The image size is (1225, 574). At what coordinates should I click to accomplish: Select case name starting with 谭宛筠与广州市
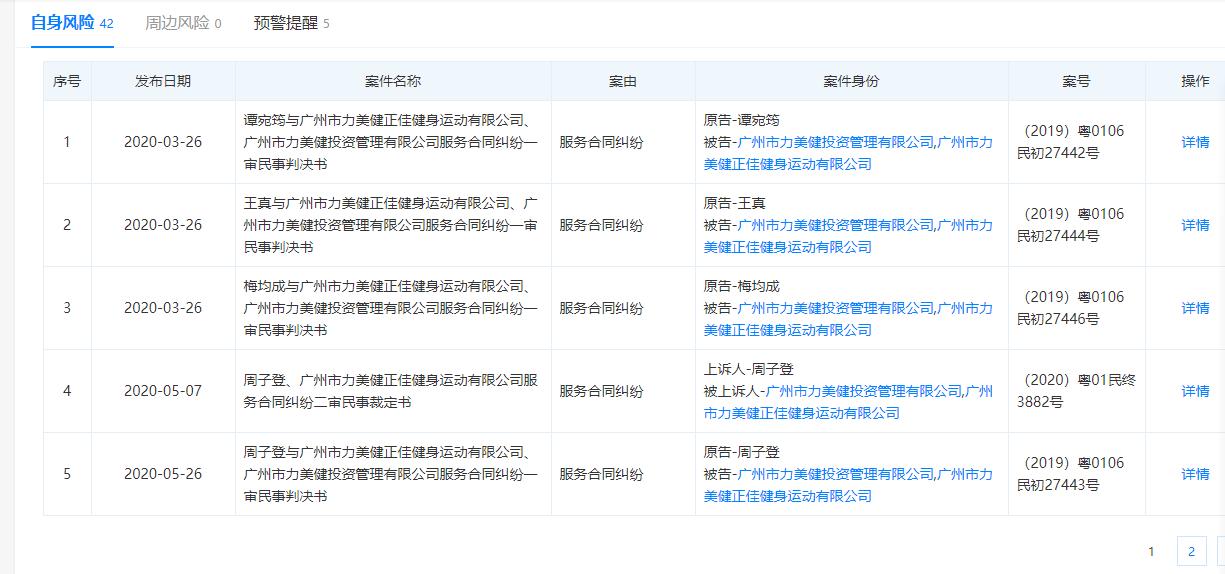coord(391,142)
